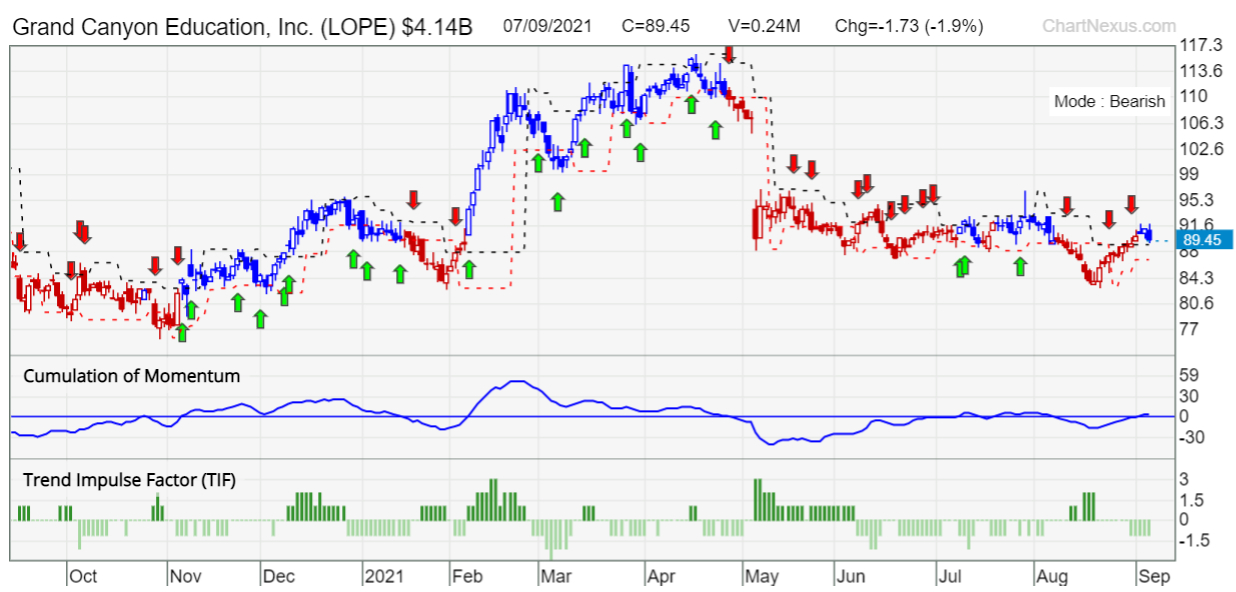Click the 84.3 price axis value
The width and height of the screenshot is (1236, 592).
[x=1197, y=277]
